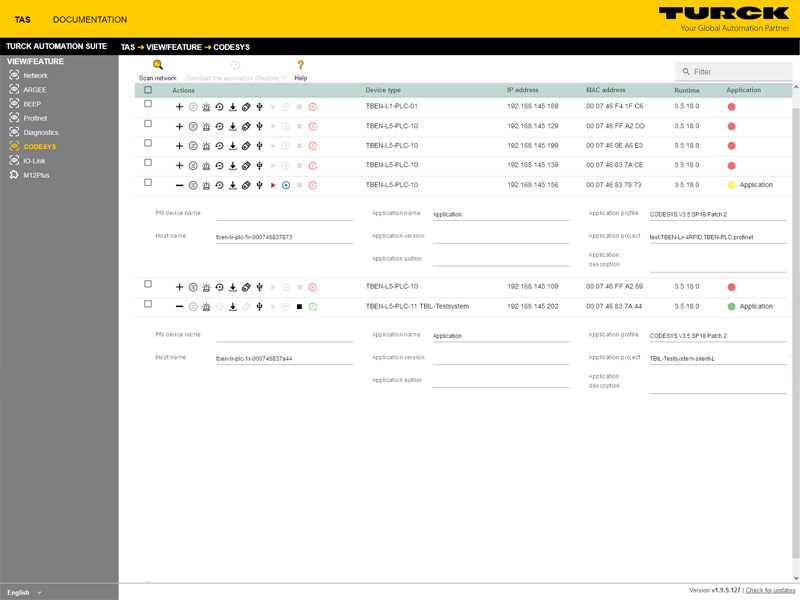Screen dimensions: 800x600
Task: Click the download icon for 192.168.145.156
Action: pos(233,185)
